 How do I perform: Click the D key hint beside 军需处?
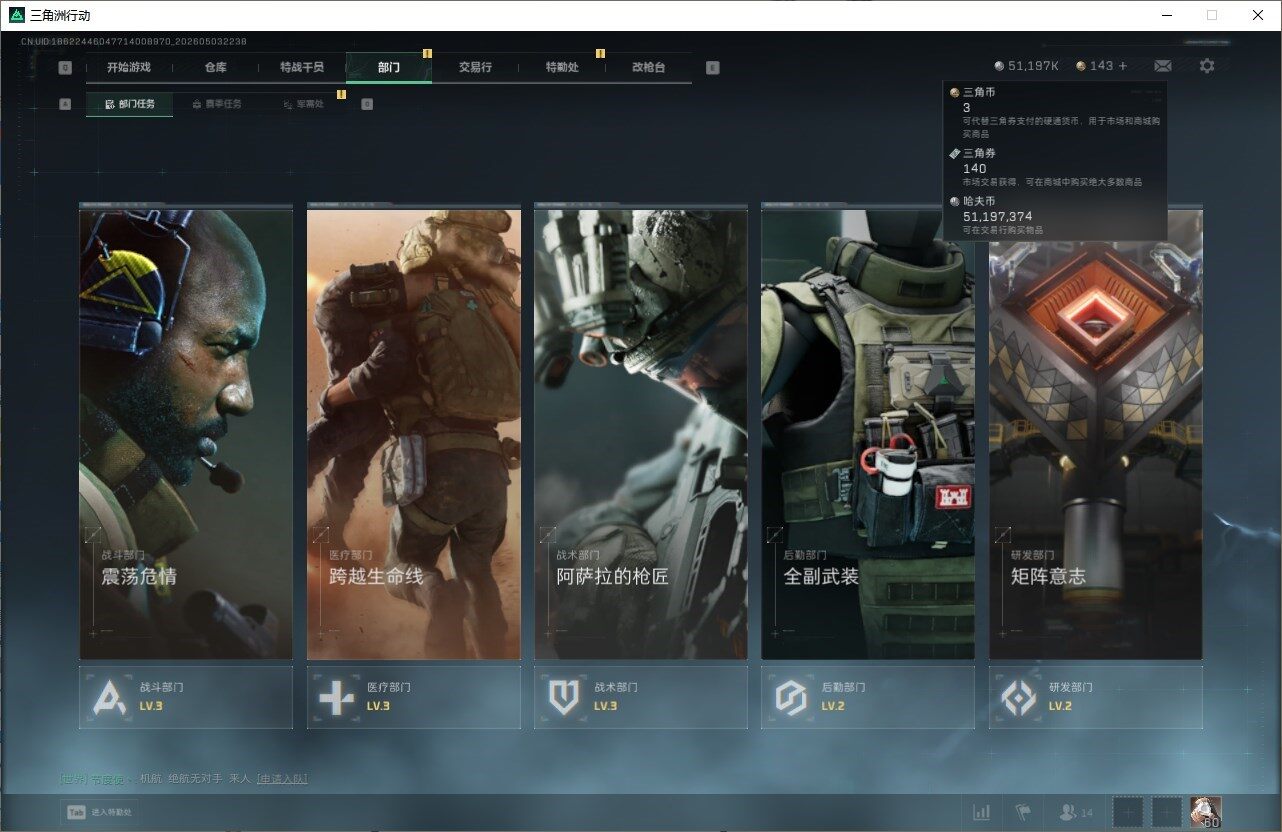point(367,104)
